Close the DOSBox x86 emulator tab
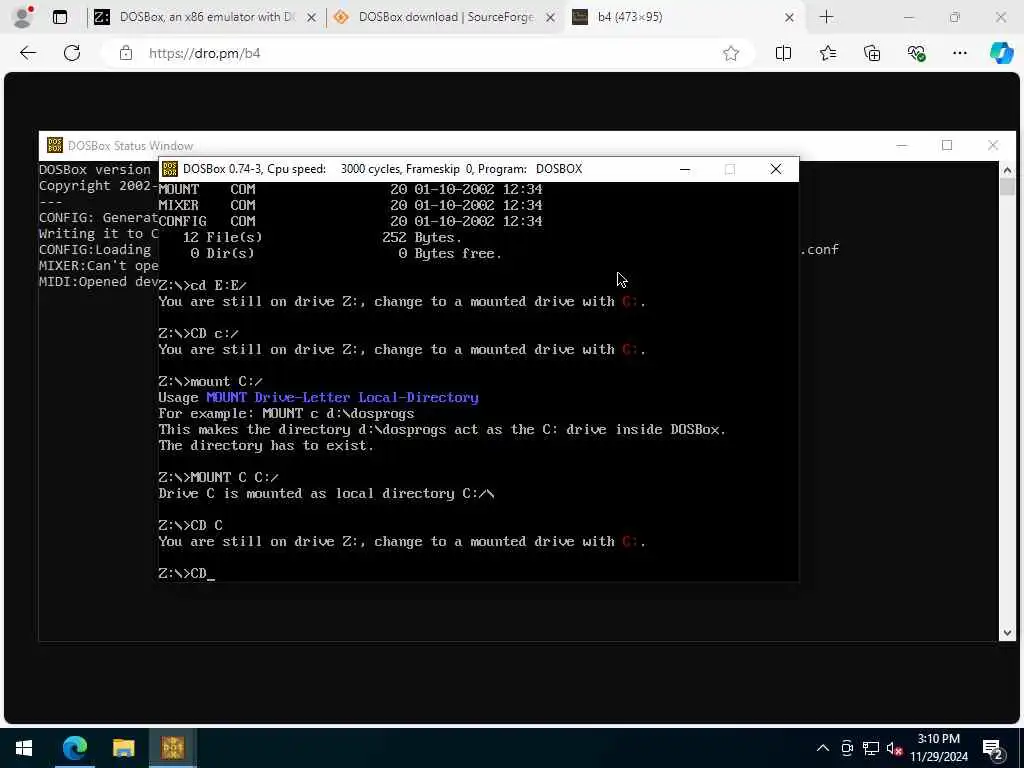The height and width of the screenshot is (768, 1024). point(312,18)
